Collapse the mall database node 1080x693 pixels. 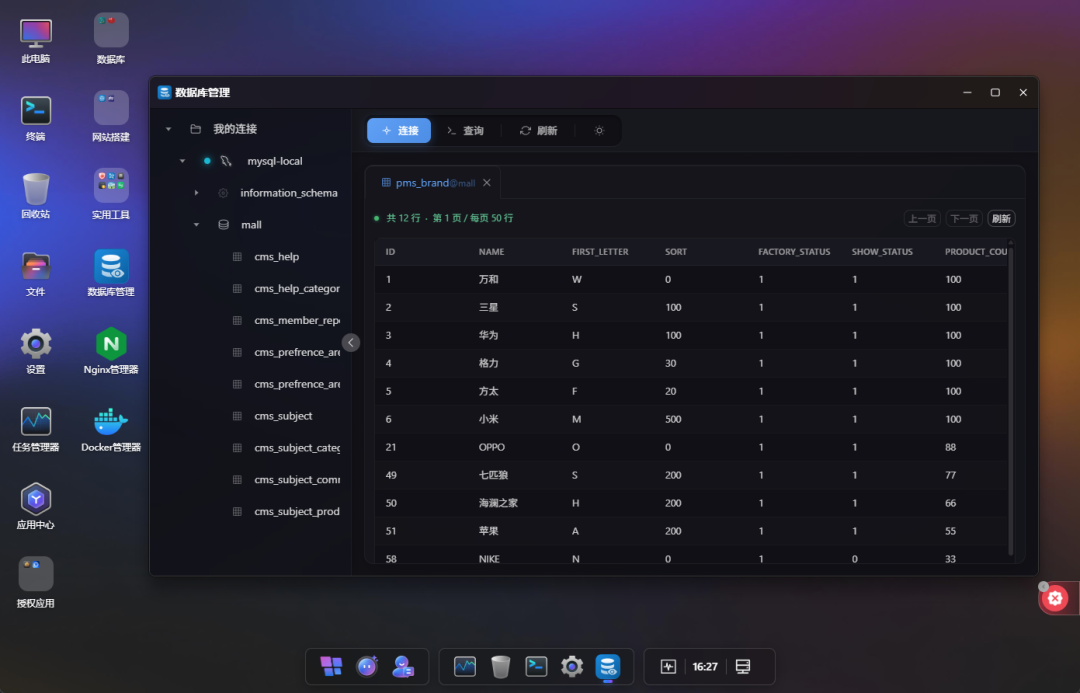tap(196, 225)
